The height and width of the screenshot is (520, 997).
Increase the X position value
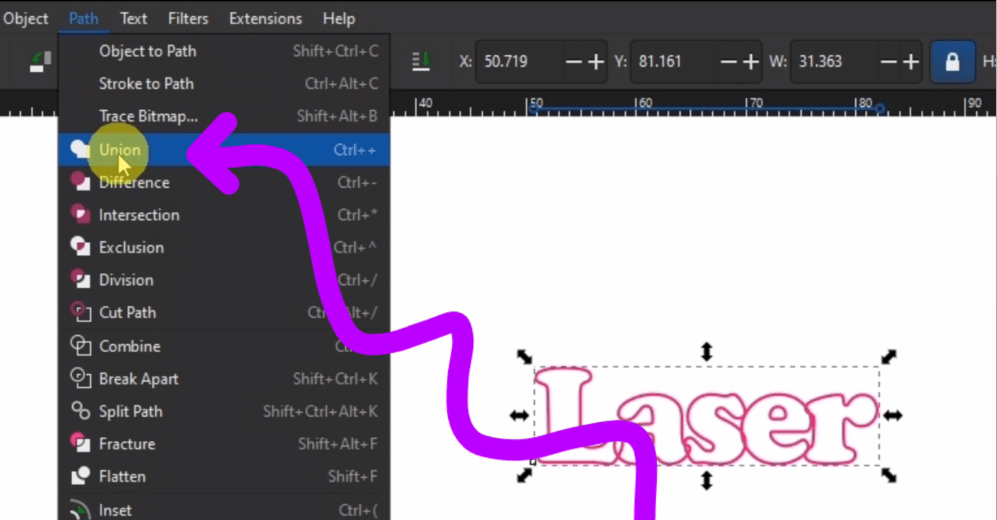pyautogui.click(x=596, y=62)
